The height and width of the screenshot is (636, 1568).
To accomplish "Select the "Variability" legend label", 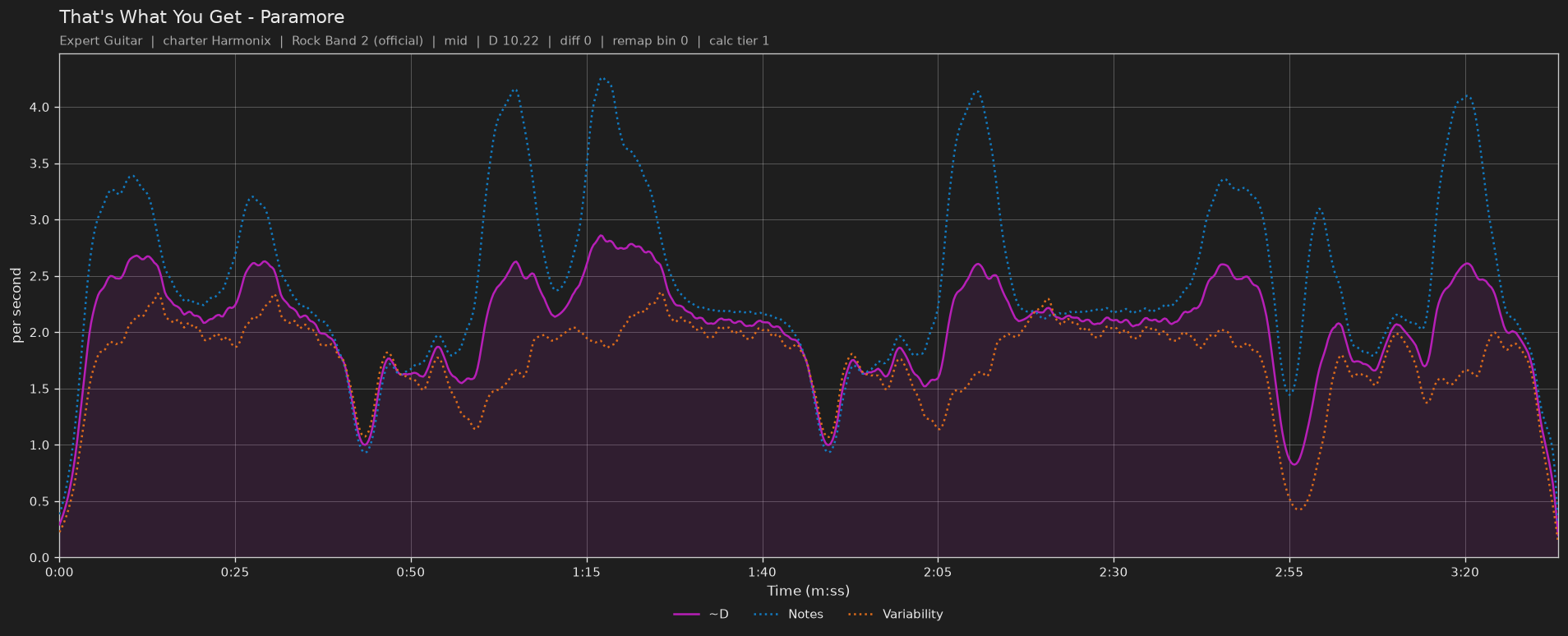I will (x=913, y=615).
